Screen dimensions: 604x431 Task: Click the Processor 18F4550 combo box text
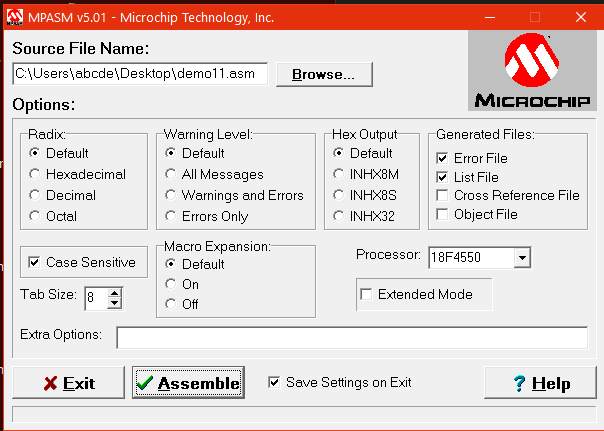(471, 258)
